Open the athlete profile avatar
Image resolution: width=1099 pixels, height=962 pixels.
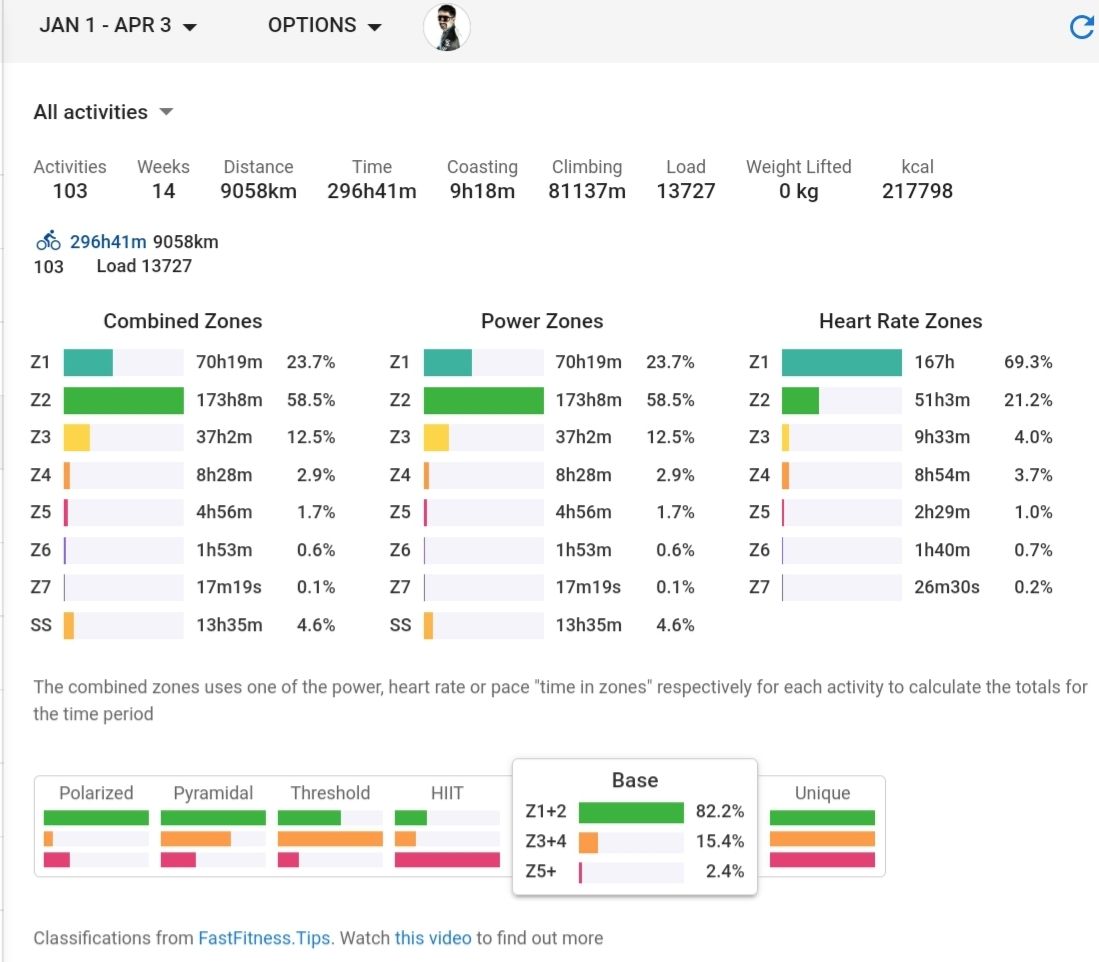pos(446,27)
